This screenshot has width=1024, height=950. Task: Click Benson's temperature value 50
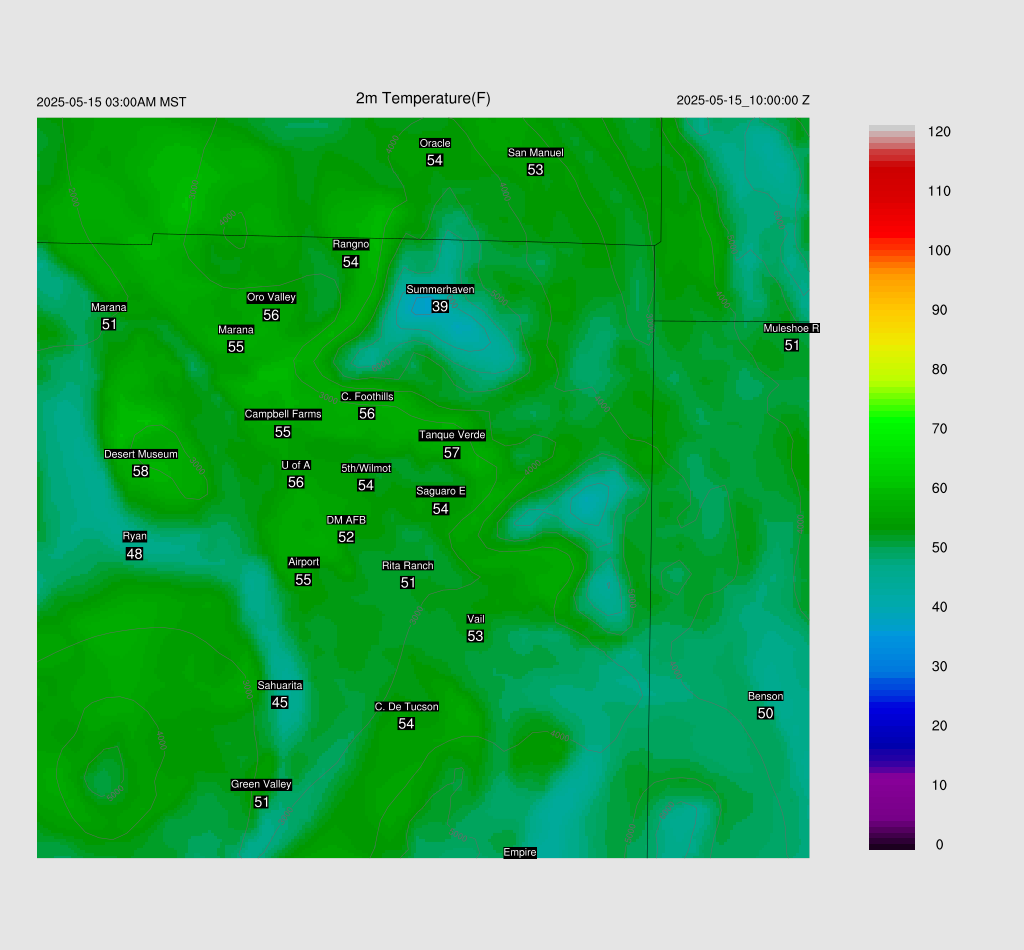(765, 713)
